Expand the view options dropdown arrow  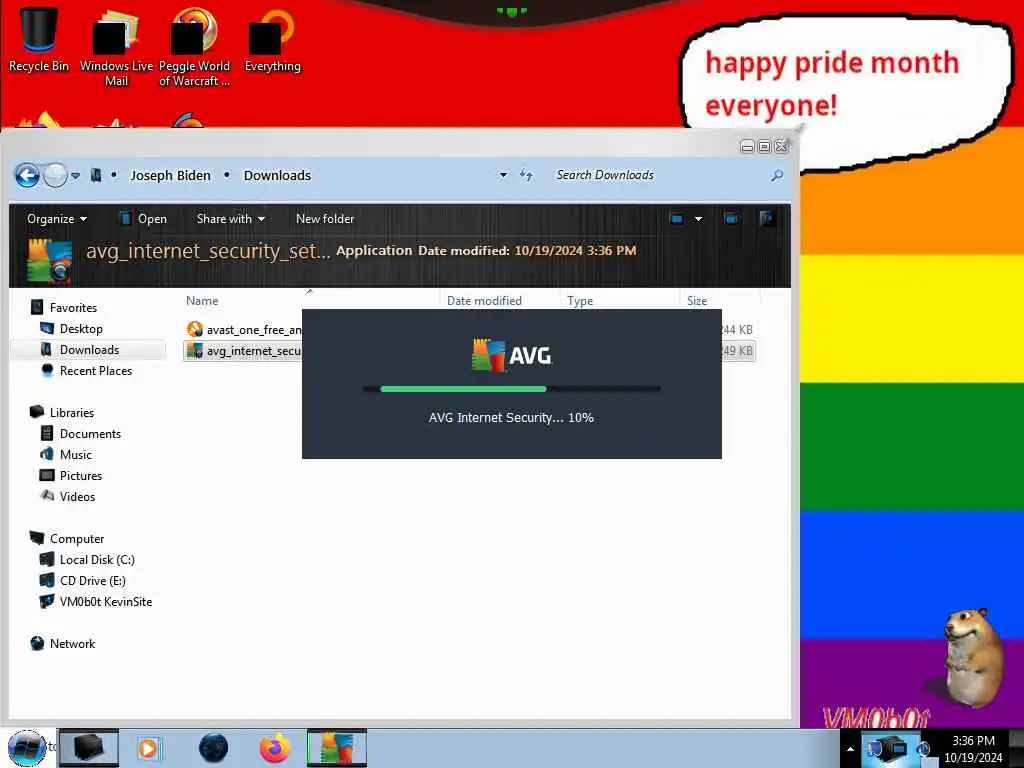point(698,219)
